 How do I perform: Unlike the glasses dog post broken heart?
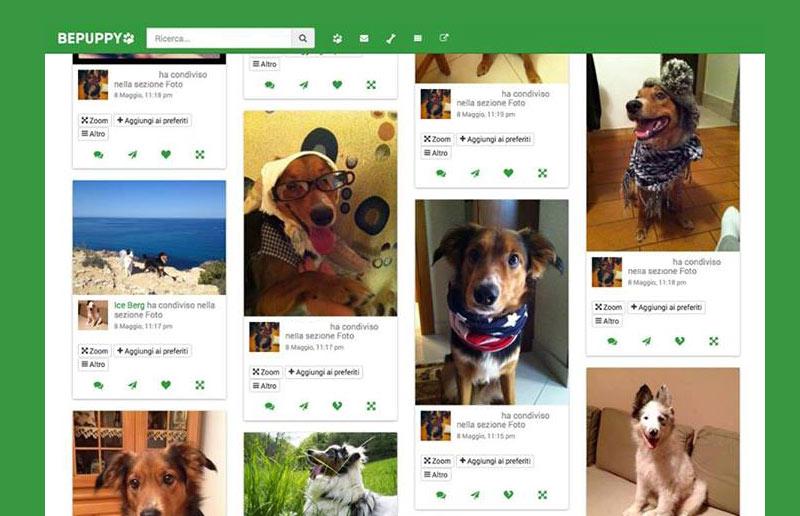pos(337,406)
